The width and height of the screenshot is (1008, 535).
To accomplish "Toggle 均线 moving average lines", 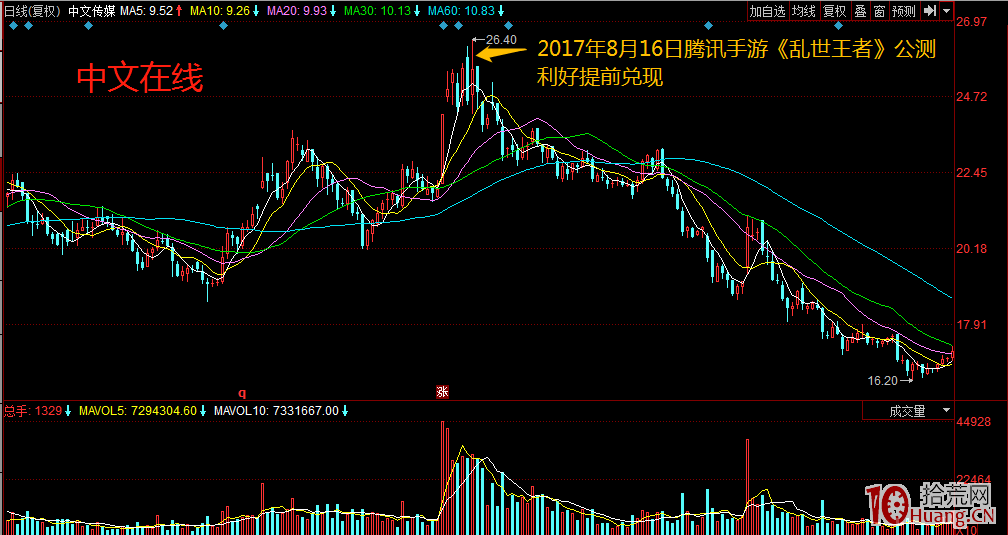I will [803, 11].
